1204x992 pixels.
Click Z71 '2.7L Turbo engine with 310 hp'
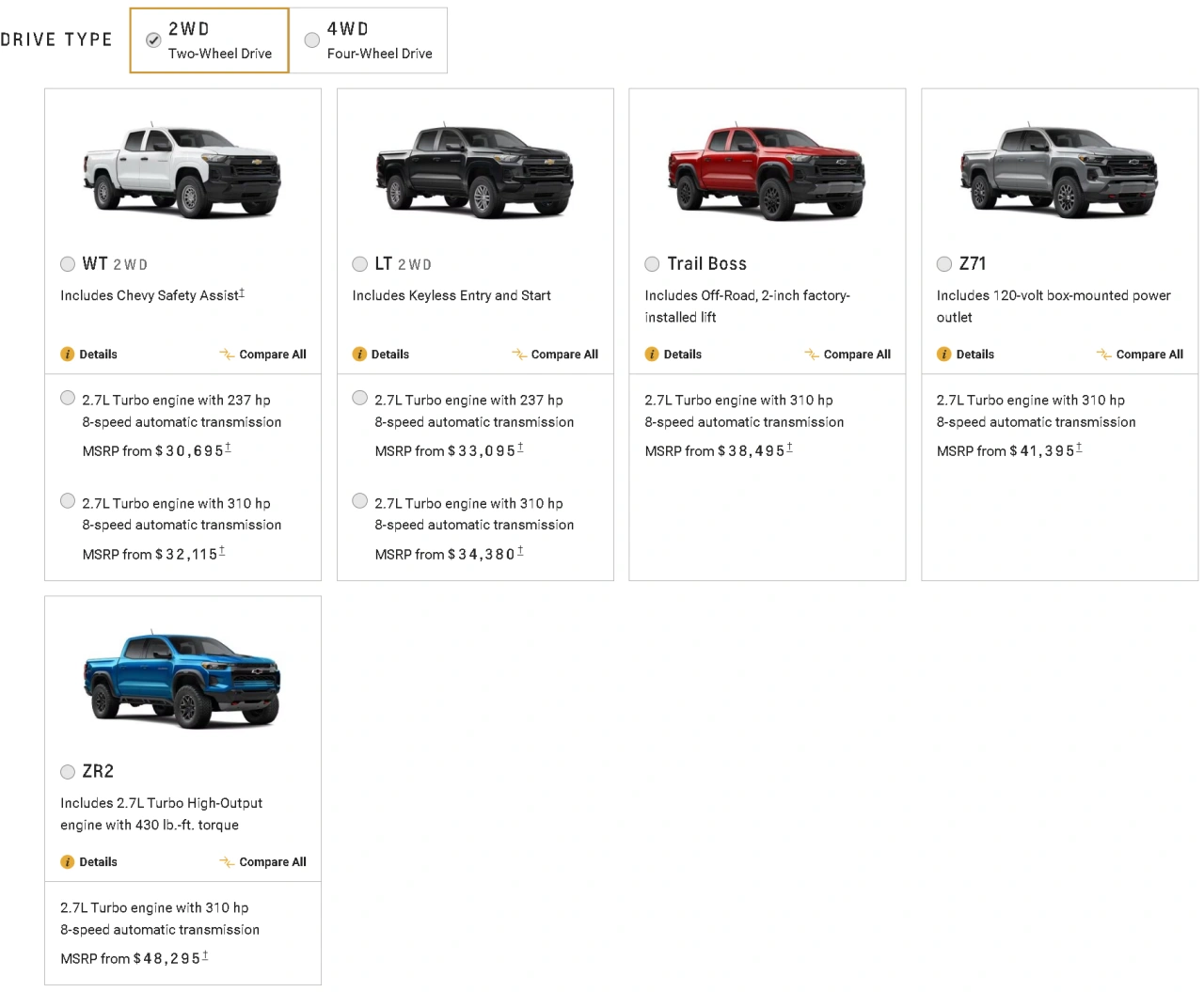(1031, 401)
